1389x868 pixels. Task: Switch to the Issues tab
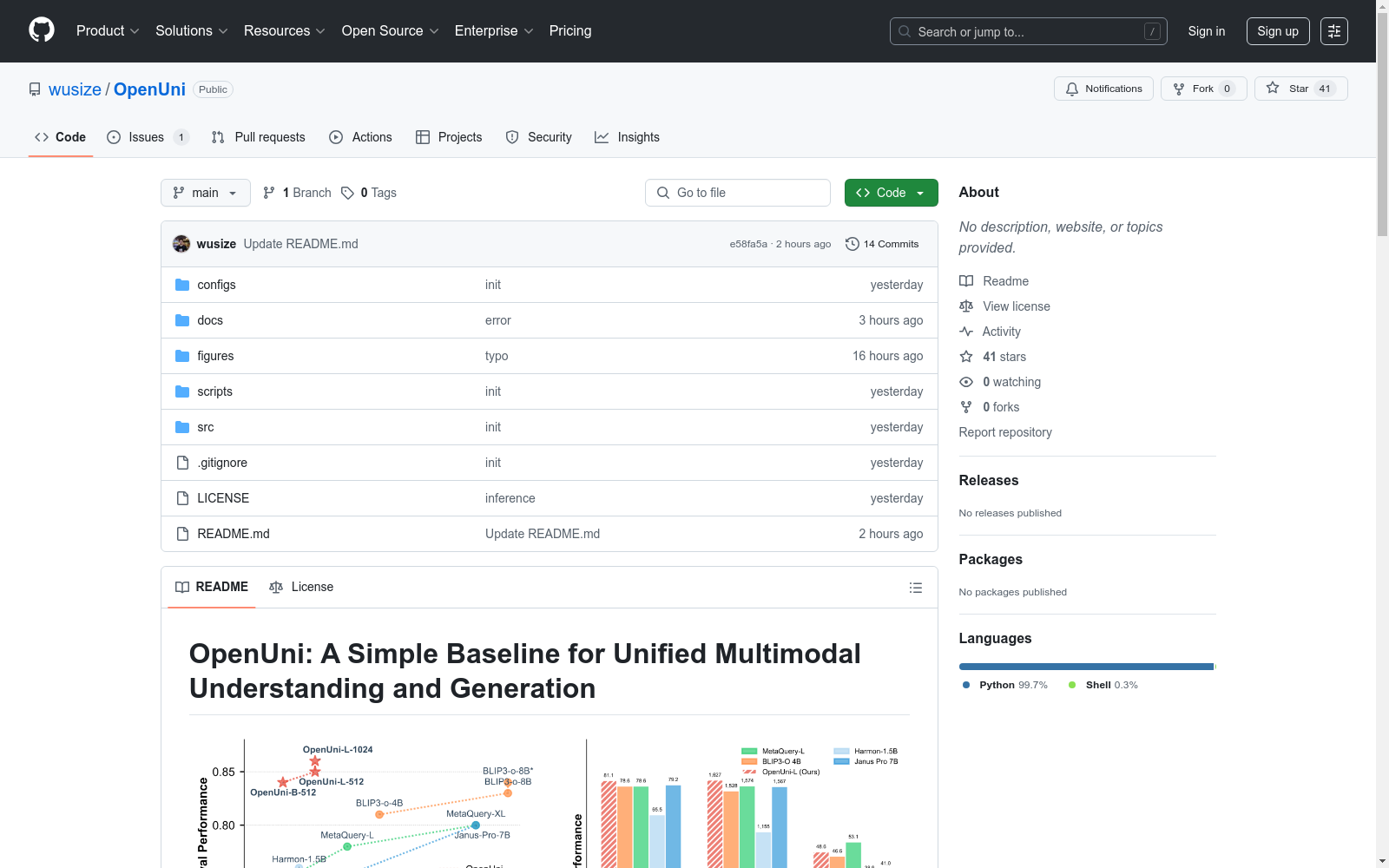tap(148, 137)
